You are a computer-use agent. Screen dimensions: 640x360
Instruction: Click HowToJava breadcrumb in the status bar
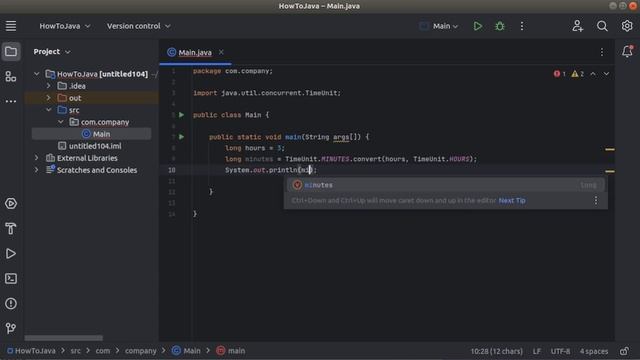(31, 351)
